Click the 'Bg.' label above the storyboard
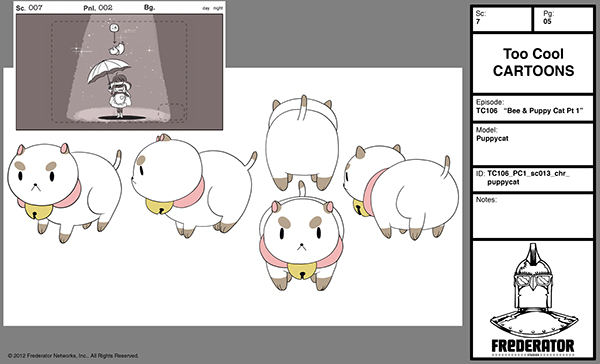The width and height of the screenshot is (600, 364). (150, 7)
